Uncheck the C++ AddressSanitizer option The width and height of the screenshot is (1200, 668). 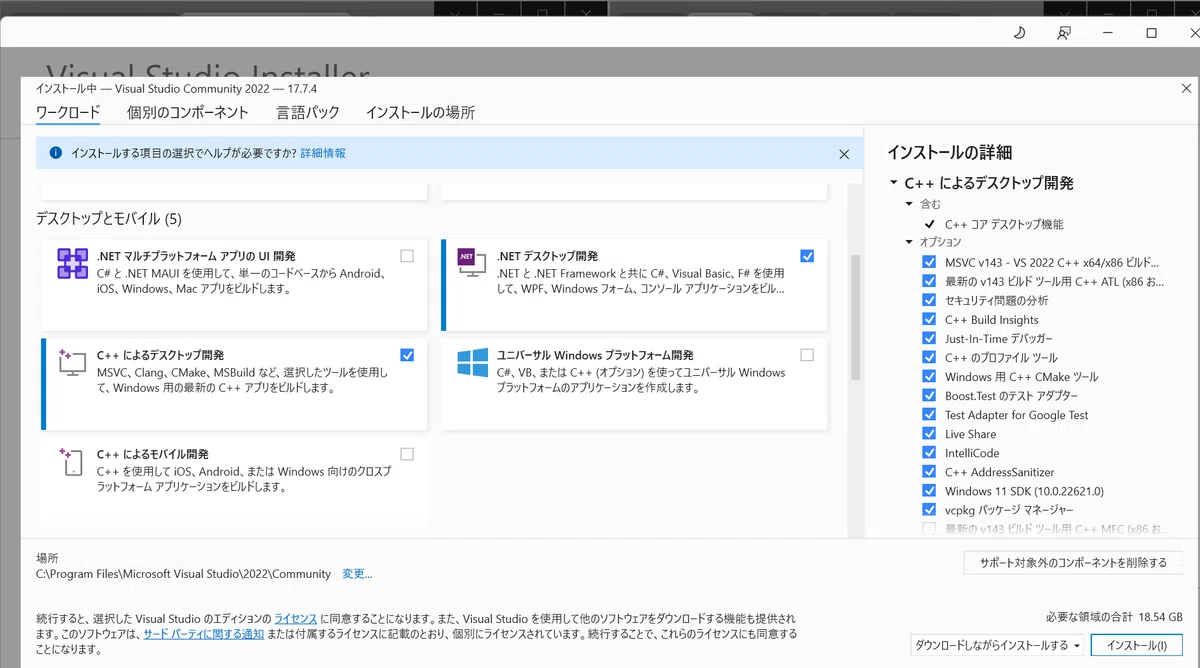pos(929,472)
